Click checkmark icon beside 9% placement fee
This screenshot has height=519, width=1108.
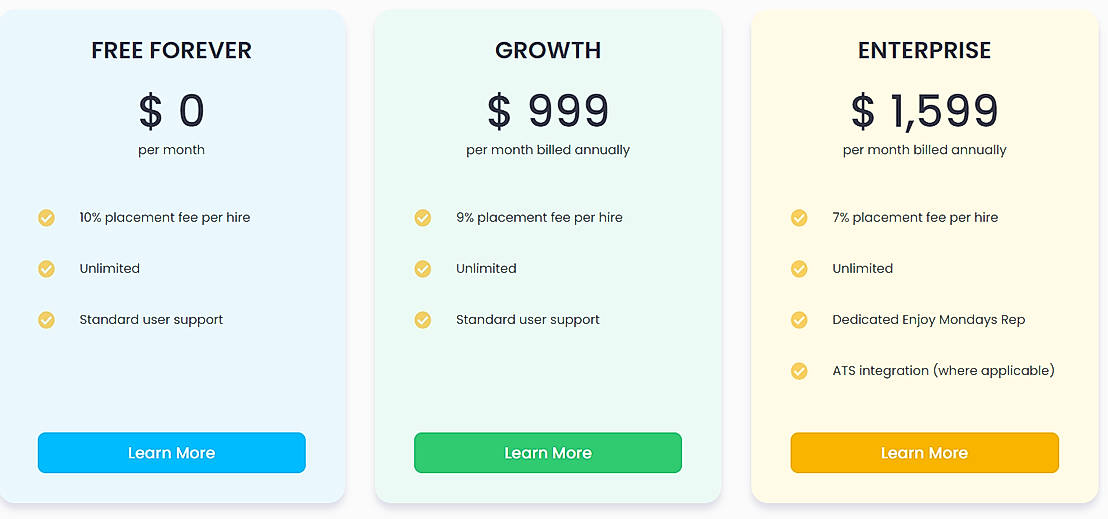[423, 218]
